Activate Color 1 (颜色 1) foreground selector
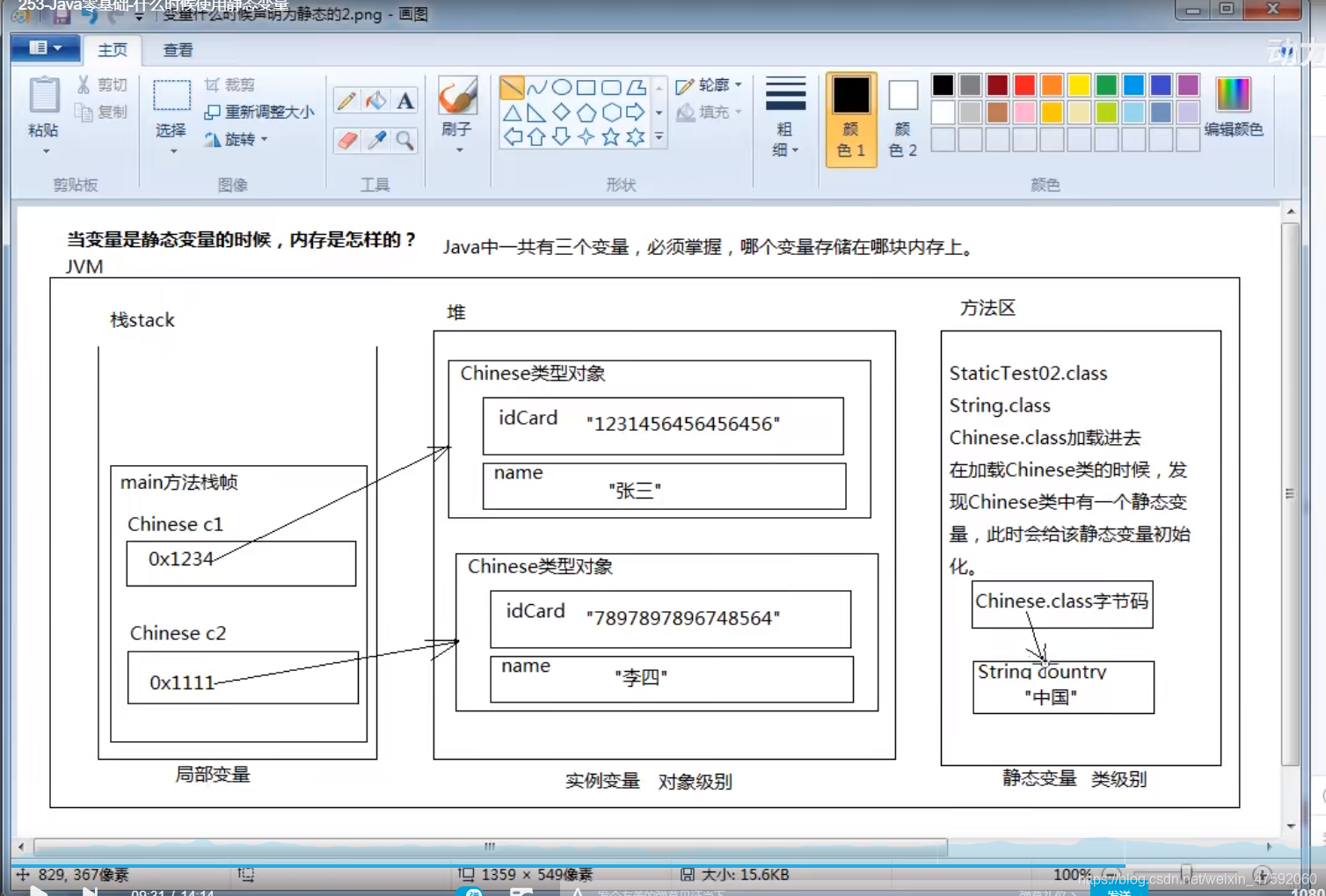The image size is (1326, 896). pos(851,120)
